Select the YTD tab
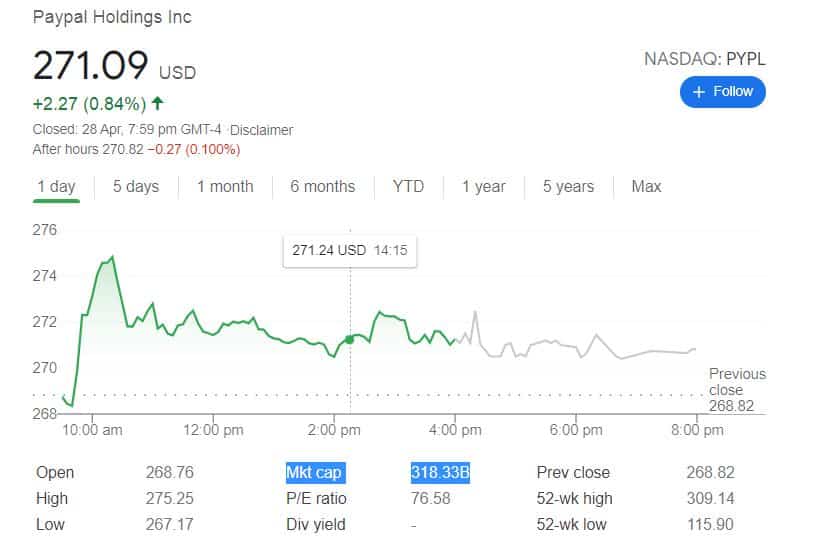This screenshot has width=817, height=546. pos(408,187)
